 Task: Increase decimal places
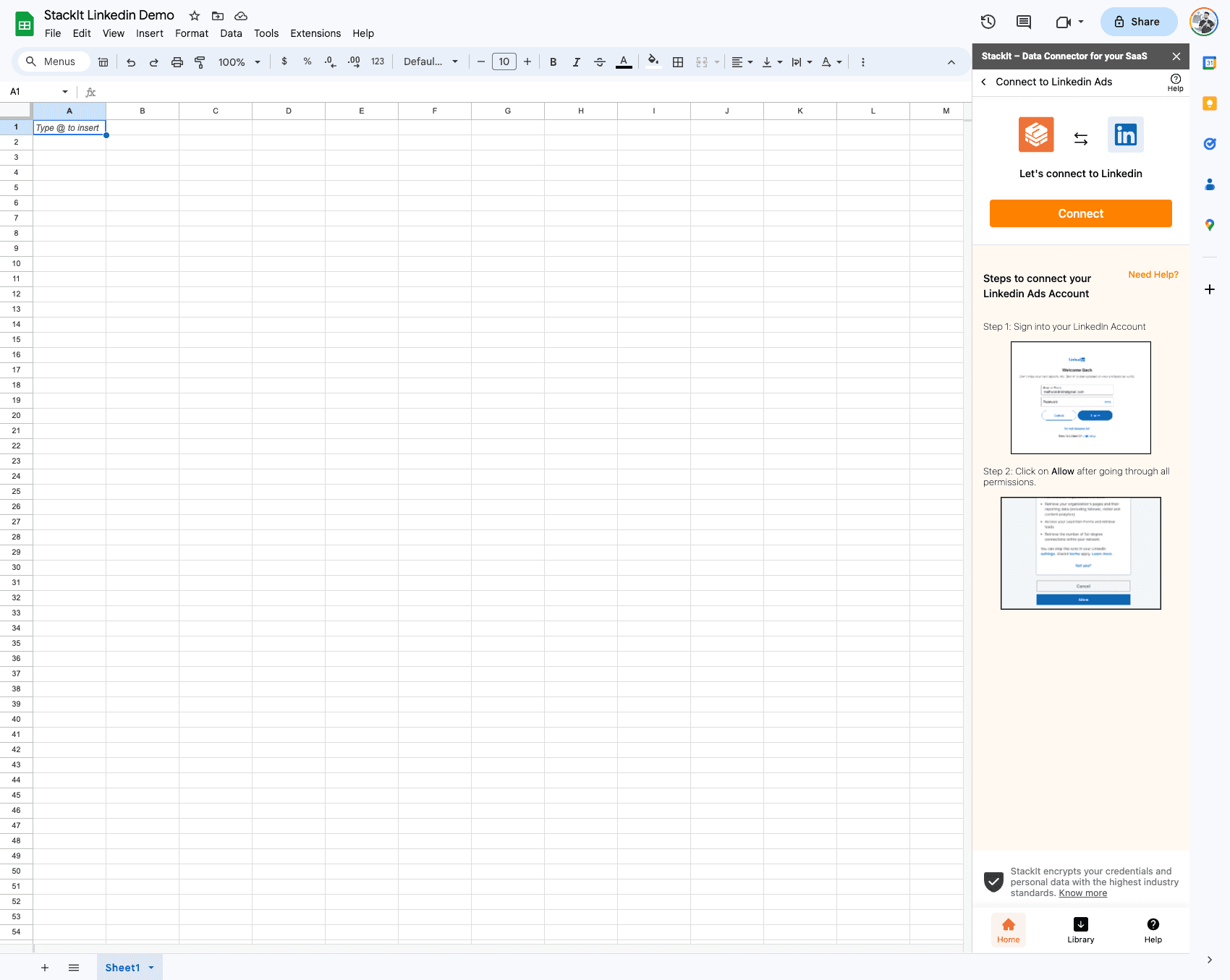(x=354, y=61)
